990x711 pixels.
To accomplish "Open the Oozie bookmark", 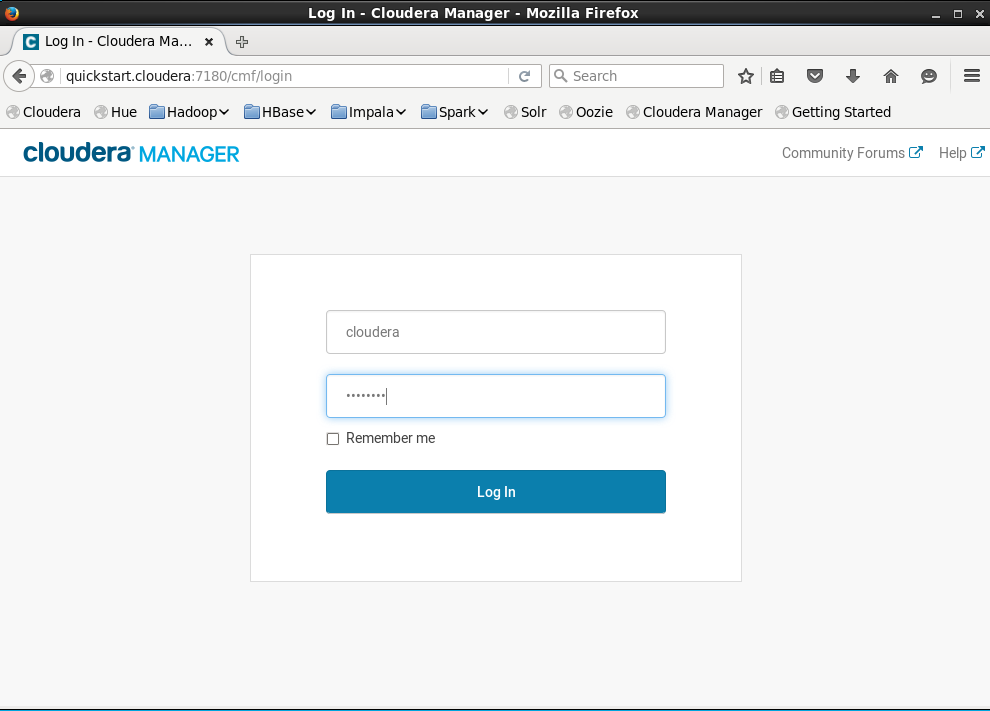I will [x=586, y=112].
